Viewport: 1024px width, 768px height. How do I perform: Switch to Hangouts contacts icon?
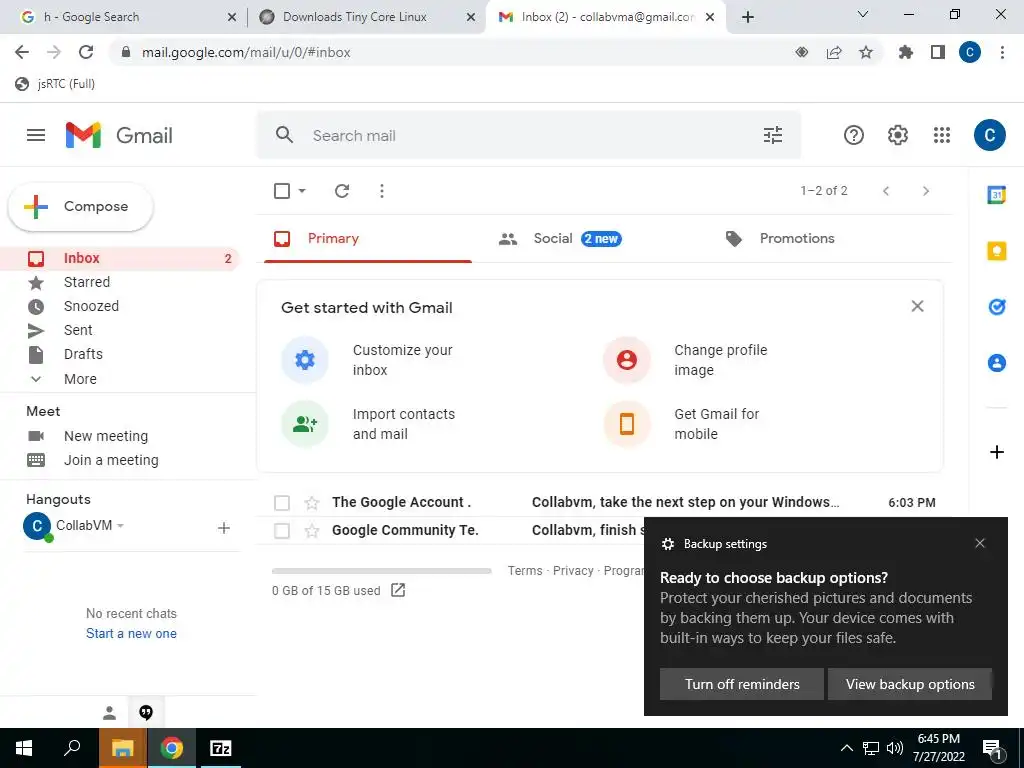(110, 713)
